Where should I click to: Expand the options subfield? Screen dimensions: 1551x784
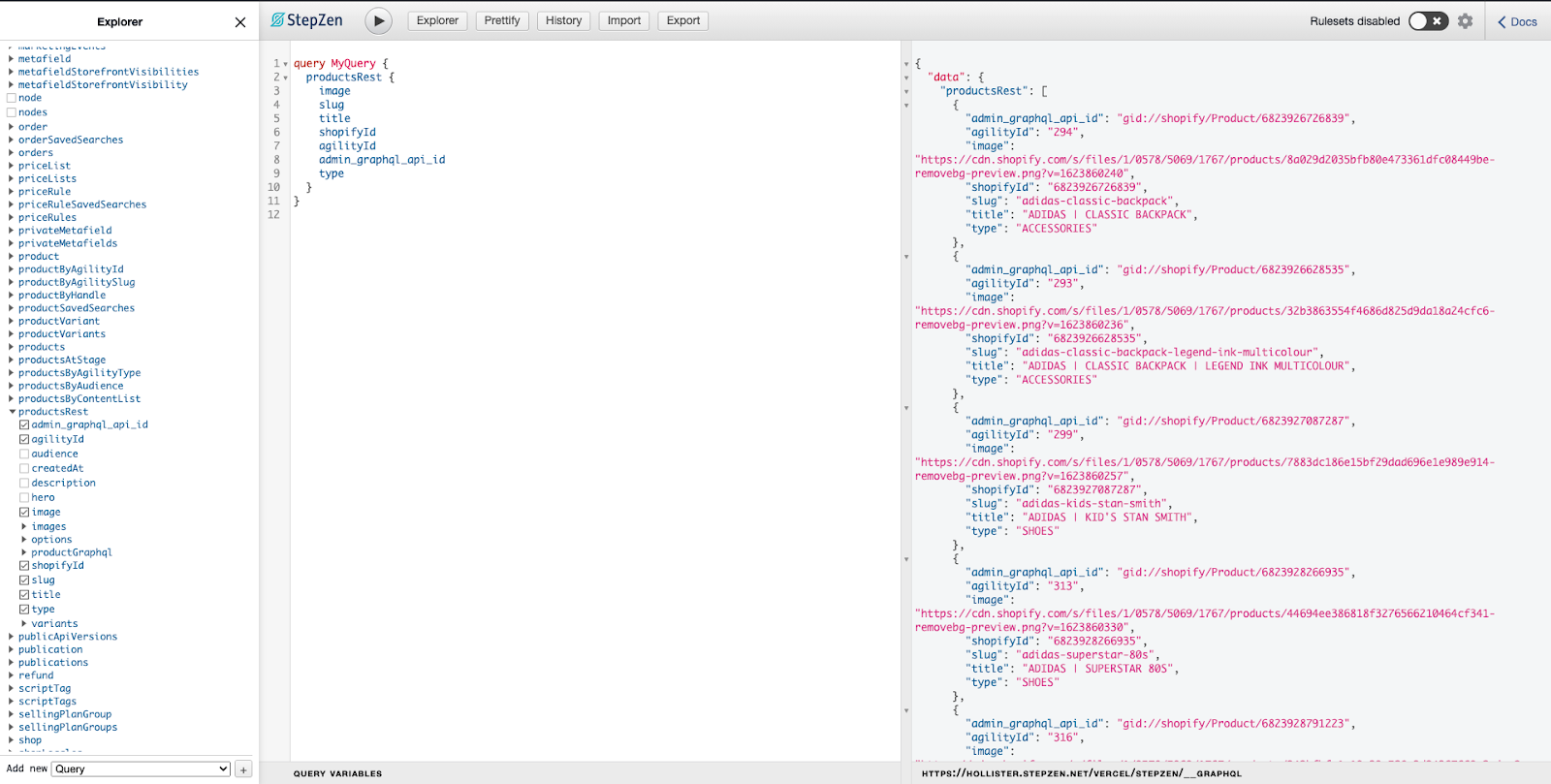[x=24, y=540]
